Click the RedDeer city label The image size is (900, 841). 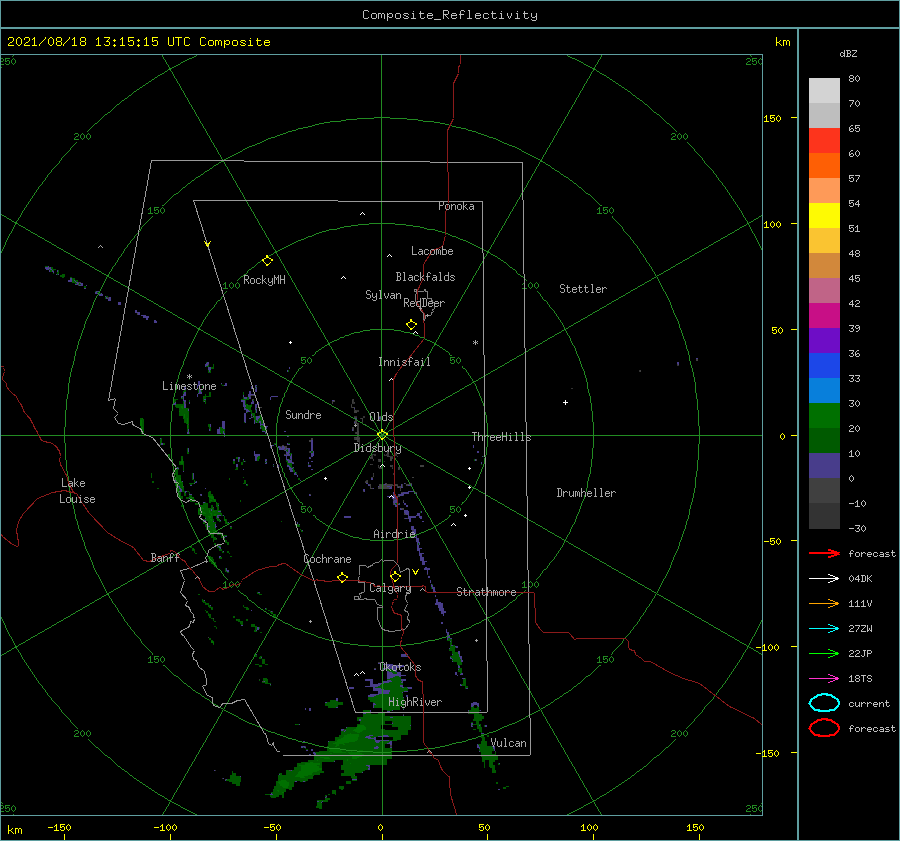tap(424, 303)
